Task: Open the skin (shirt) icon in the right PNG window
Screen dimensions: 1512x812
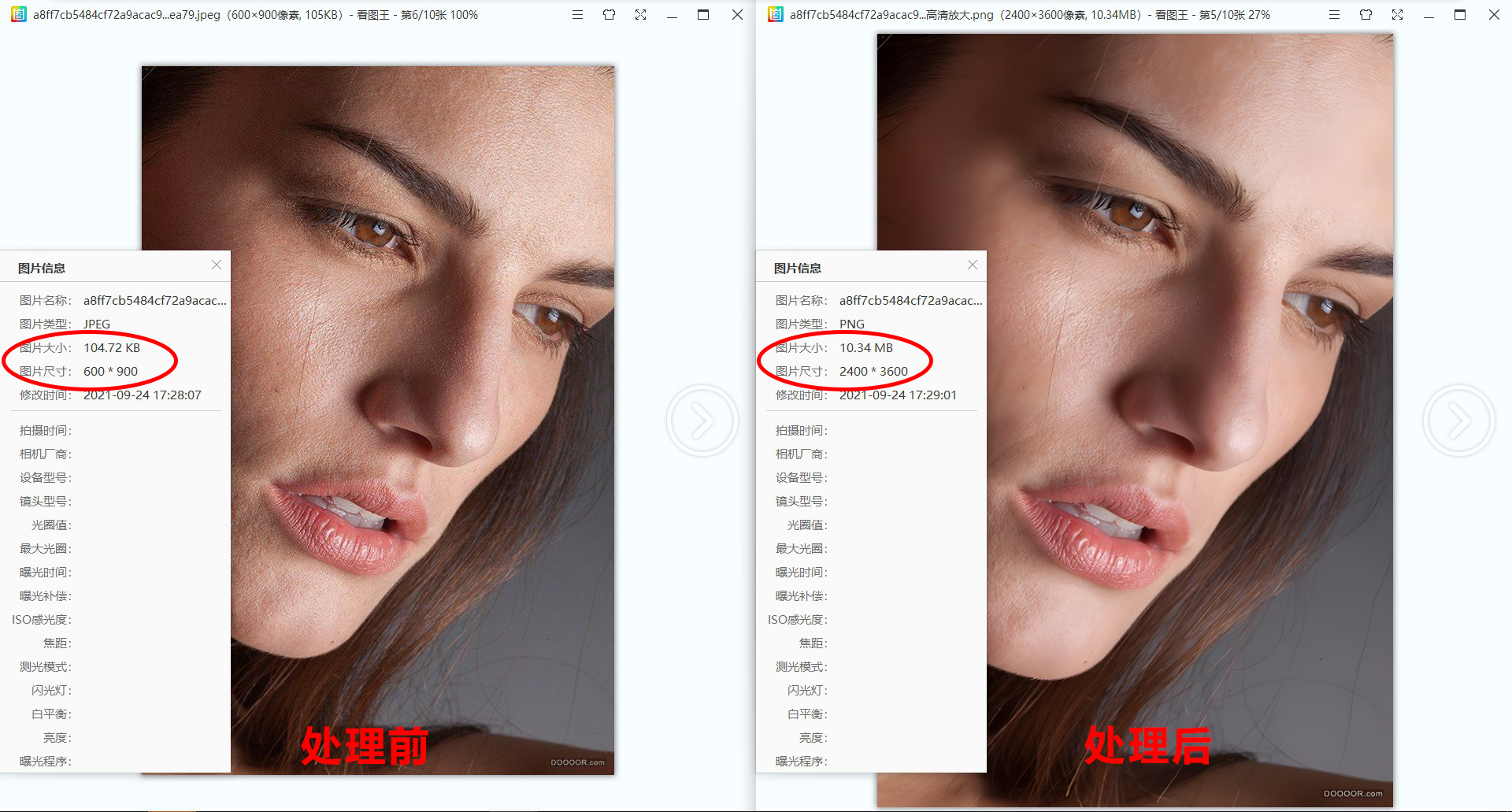Action: [x=1366, y=15]
